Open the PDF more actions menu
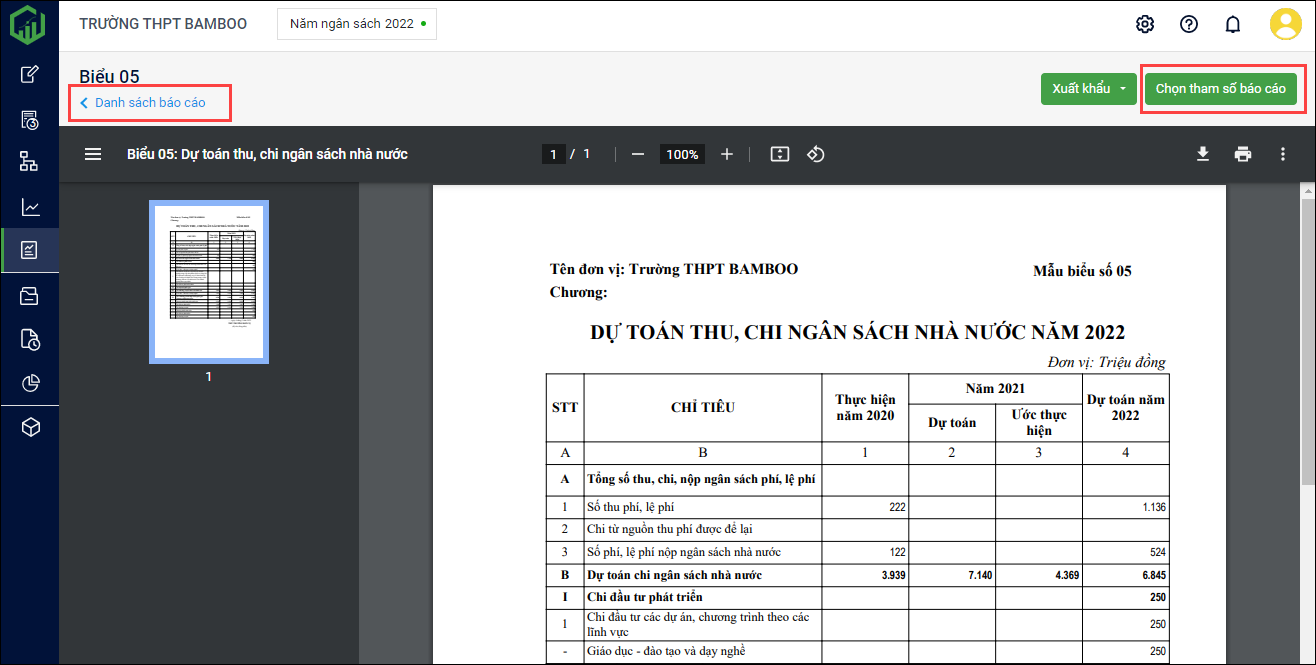1316x665 pixels. pyautogui.click(x=1283, y=154)
